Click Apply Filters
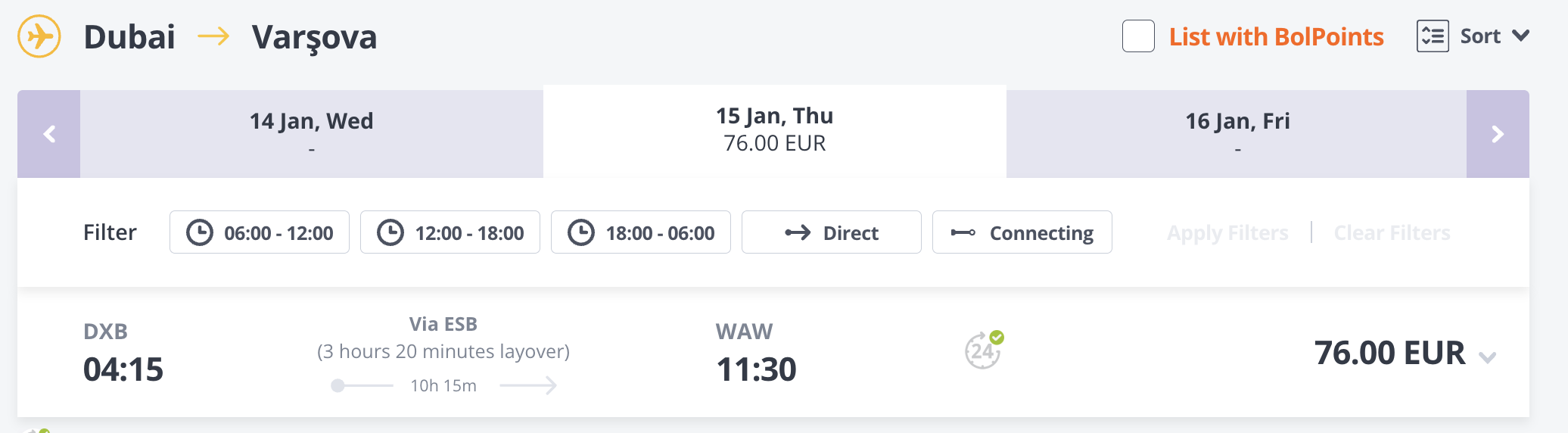The height and width of the screenshot is (433, 1568). pos(1227,232)
